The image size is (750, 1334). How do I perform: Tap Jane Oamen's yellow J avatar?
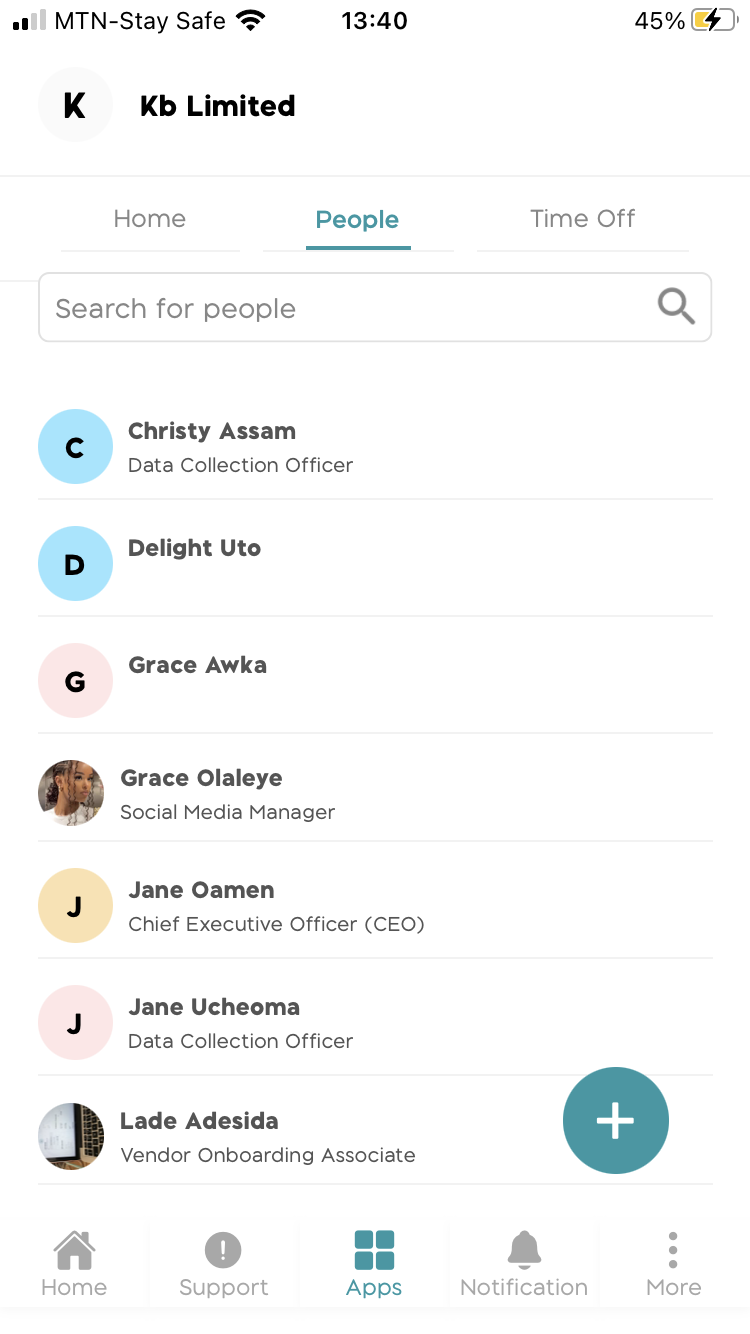click(x=75, y=907)
